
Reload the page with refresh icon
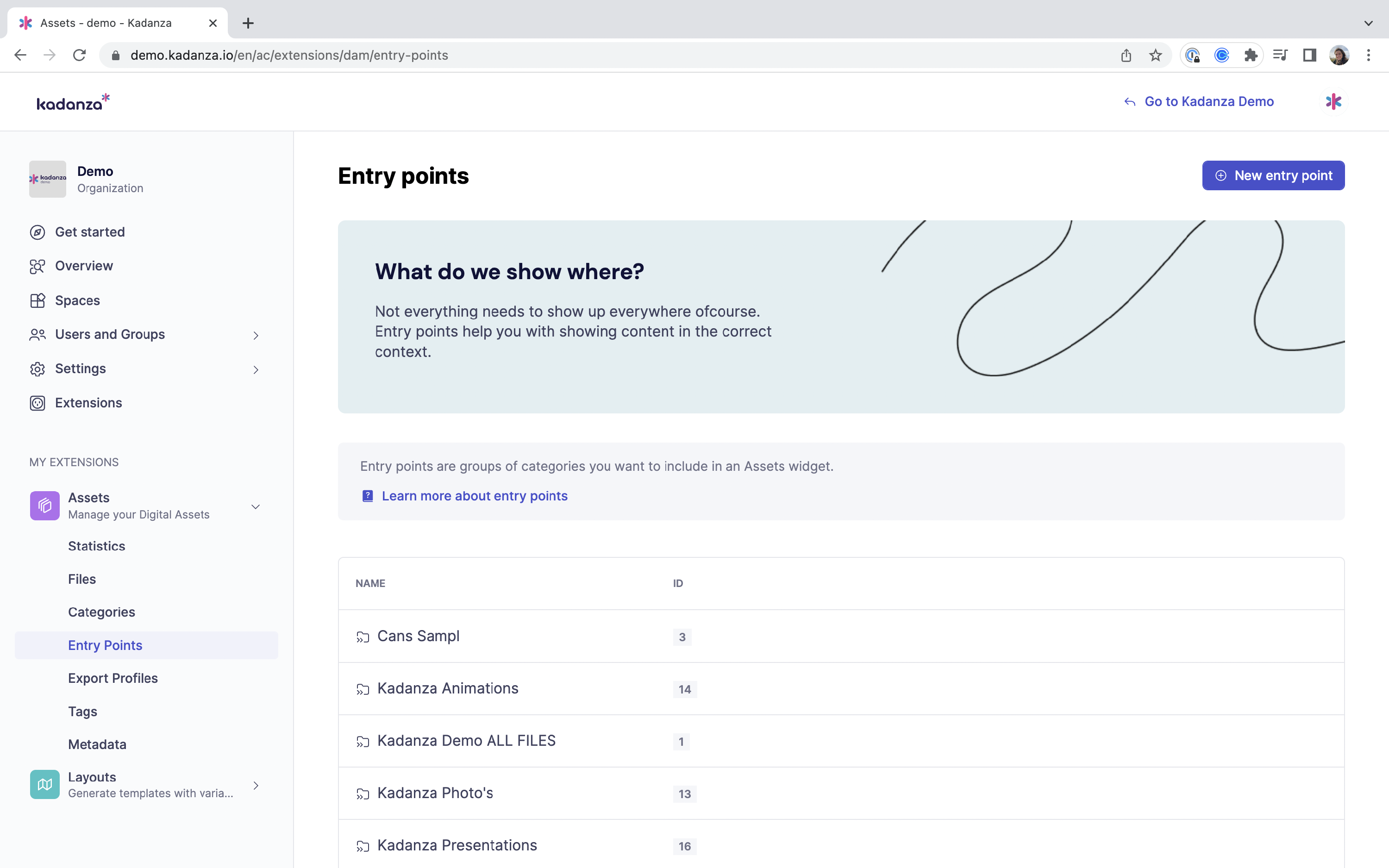[x=79, y=55]
